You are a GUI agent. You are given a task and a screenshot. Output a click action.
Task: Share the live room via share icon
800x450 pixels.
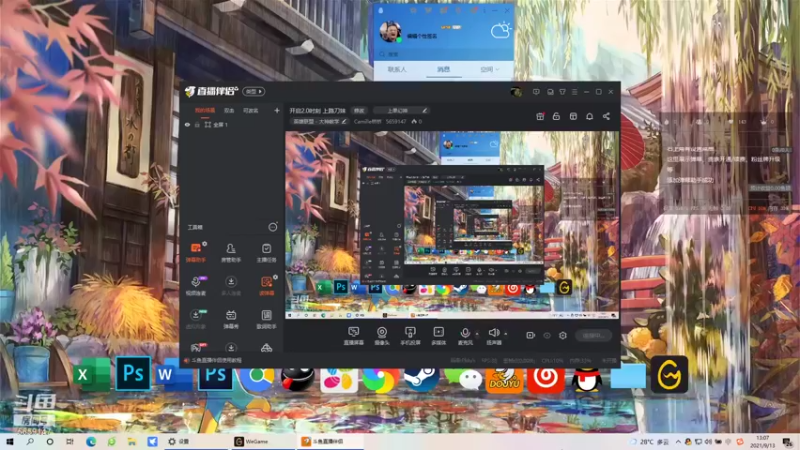tap(606, 116)
